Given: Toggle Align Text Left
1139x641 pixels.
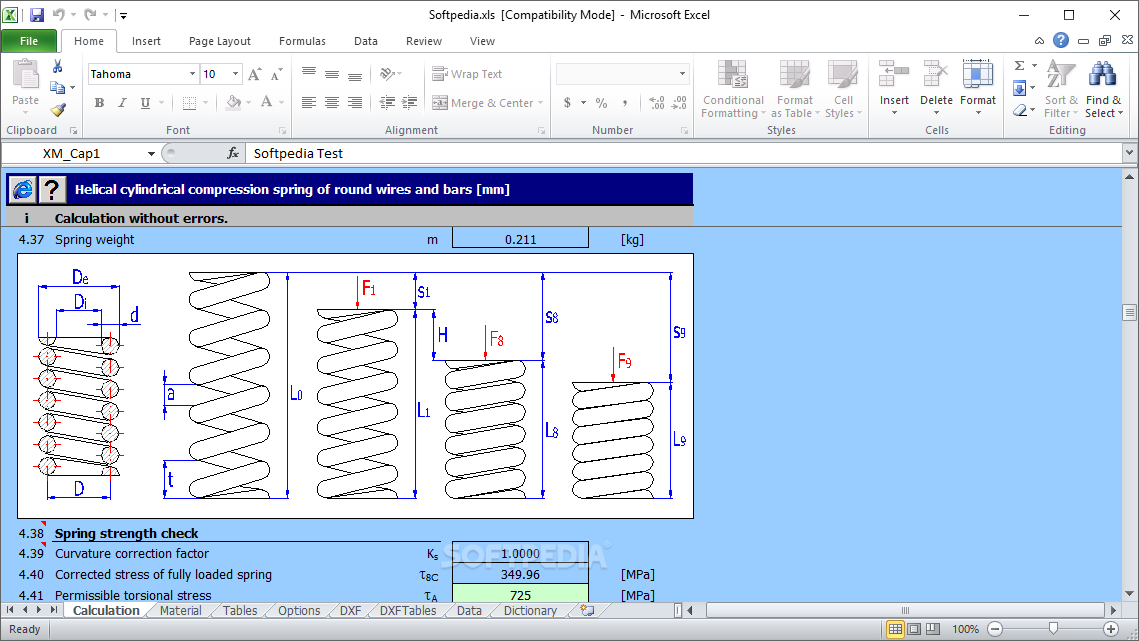Looking at the screenshot, I should click(309, 102).
